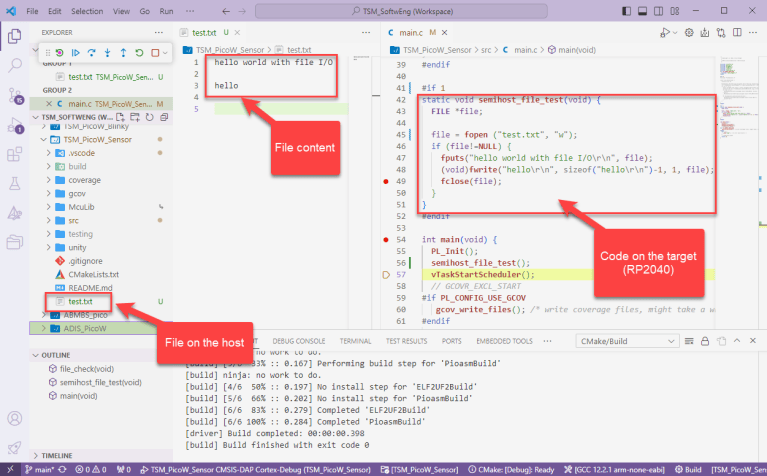Expand the build folder
This screenshot has height=476, width=767.
(x=48, y=166)
